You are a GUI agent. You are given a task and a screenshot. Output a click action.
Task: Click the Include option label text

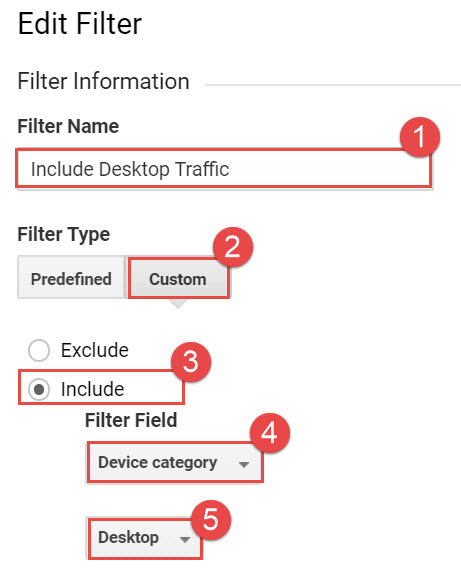[93, 389]
